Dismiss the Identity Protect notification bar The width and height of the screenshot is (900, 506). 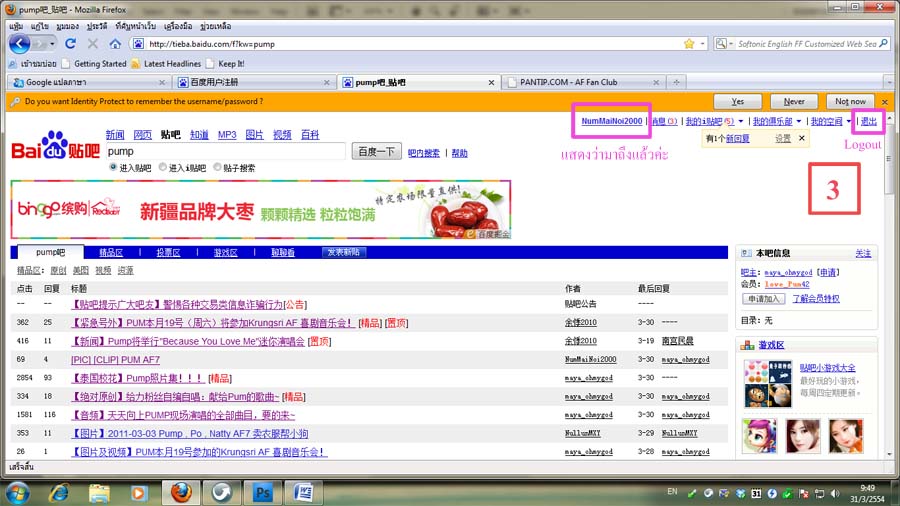click(x=885, y=102)
